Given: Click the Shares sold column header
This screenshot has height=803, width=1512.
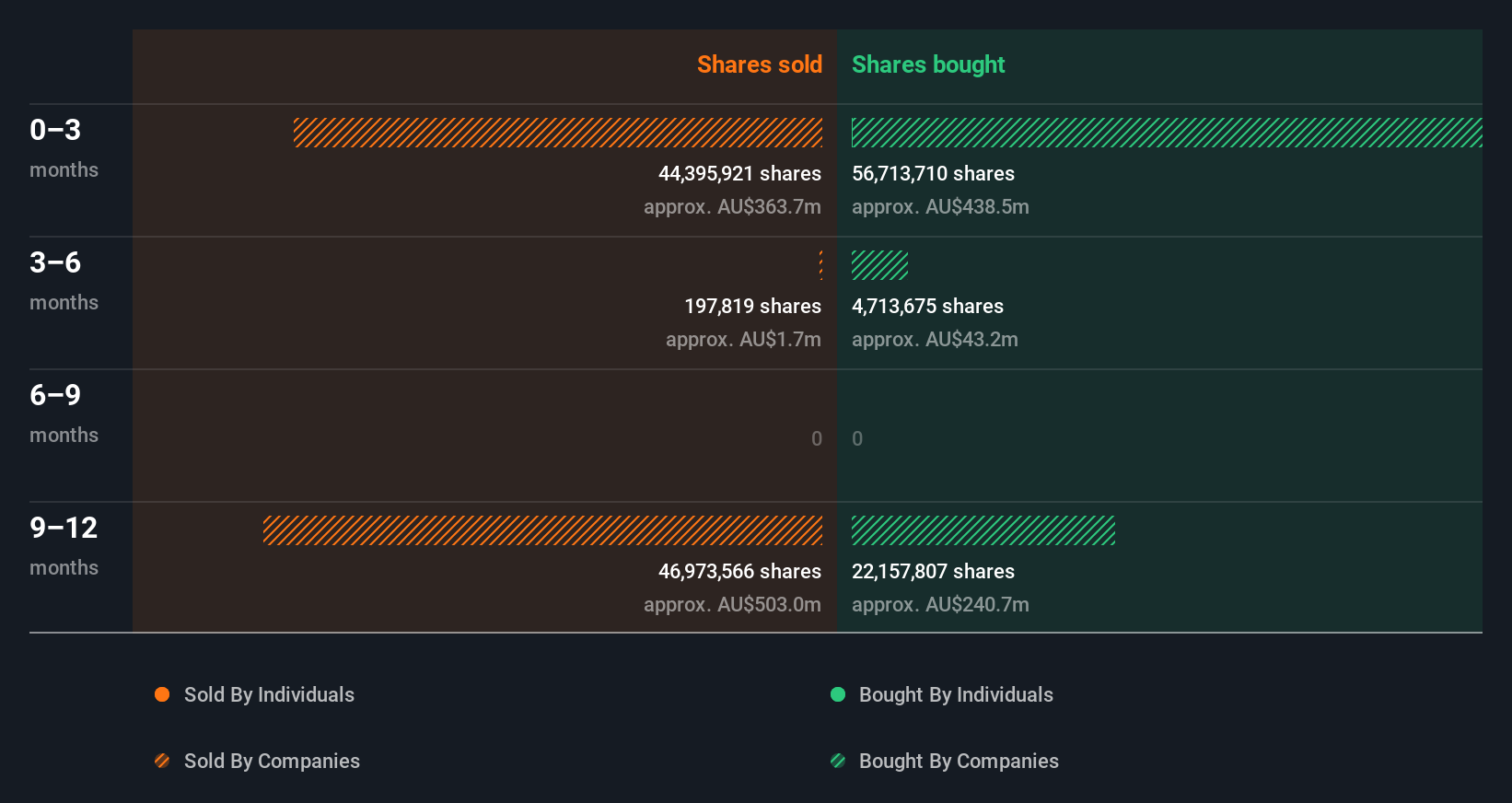Looking at the screenshot, I should pyautogui.click(x=760, y=64).
